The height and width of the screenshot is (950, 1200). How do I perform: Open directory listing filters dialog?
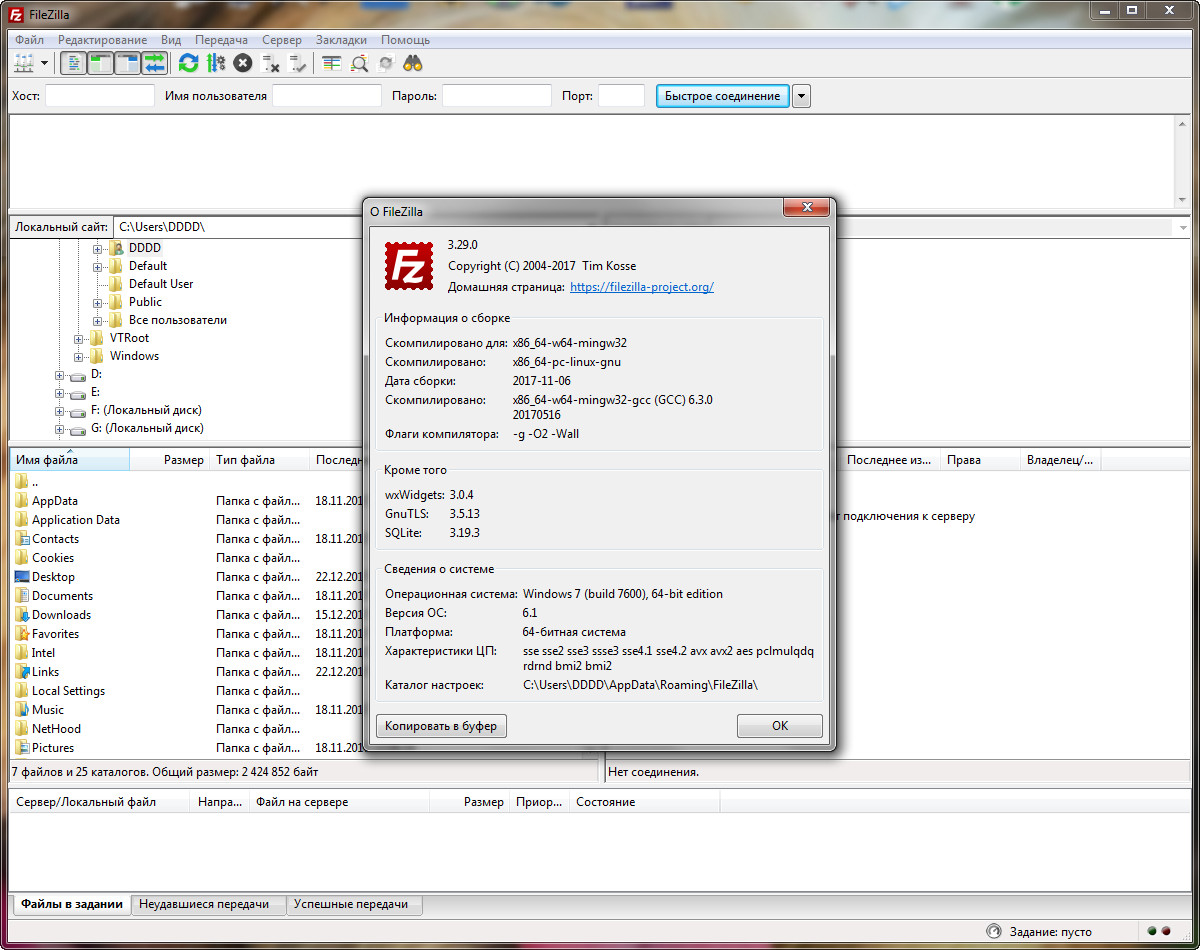click(332, 64)
